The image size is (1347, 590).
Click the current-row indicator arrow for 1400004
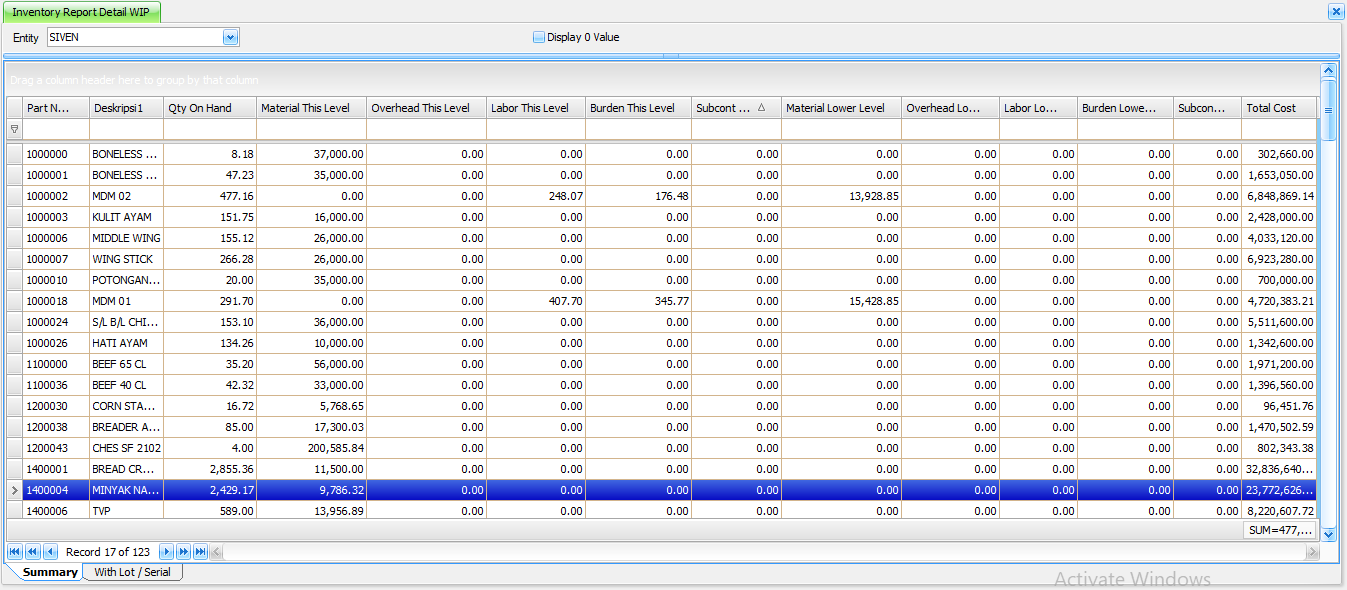(x=15, y=490)
